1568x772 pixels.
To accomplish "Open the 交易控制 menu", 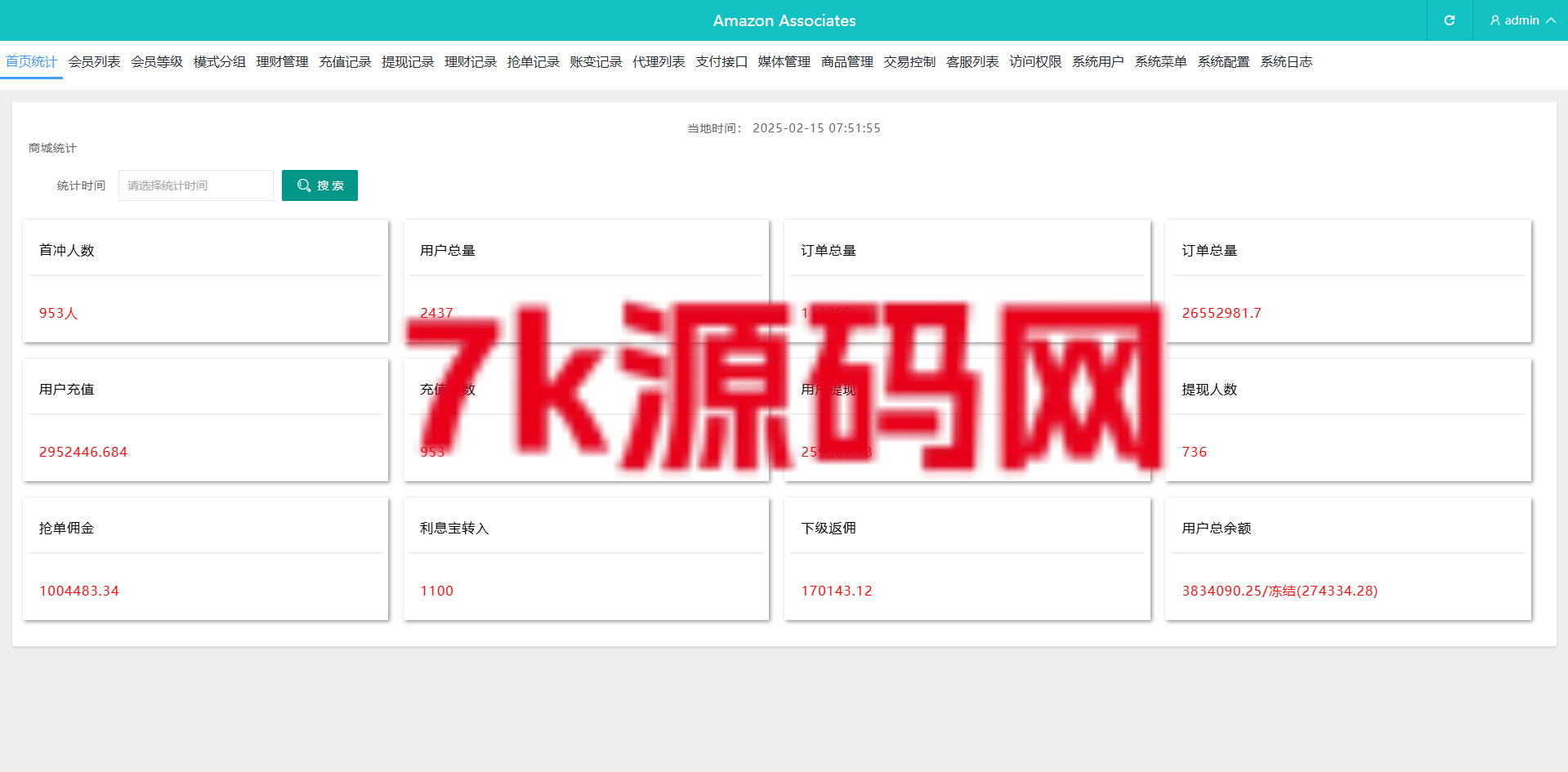I will click(x=909, y=61).
